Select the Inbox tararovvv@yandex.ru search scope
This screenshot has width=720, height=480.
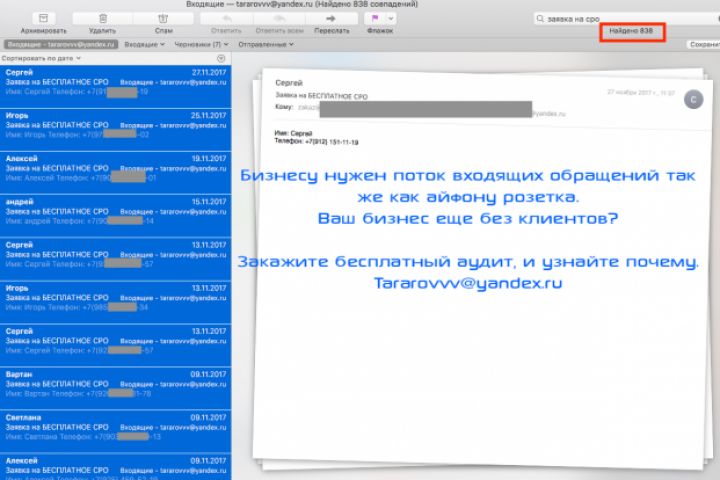click(61, 45)
